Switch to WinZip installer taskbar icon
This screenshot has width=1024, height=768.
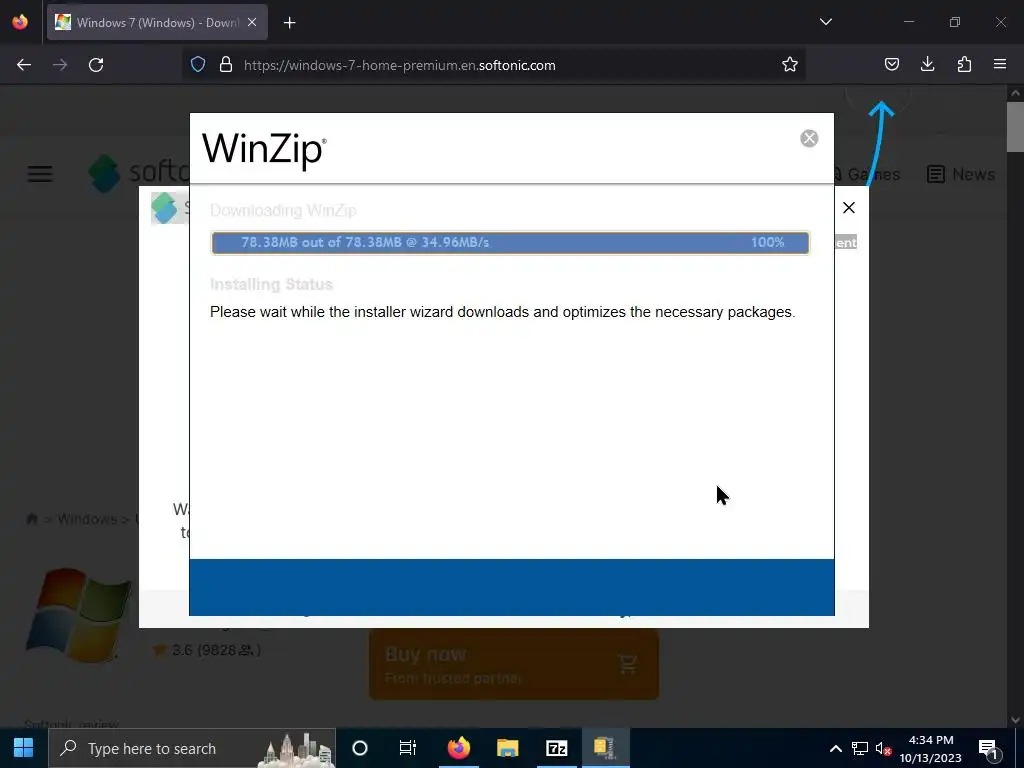(605, 748)
